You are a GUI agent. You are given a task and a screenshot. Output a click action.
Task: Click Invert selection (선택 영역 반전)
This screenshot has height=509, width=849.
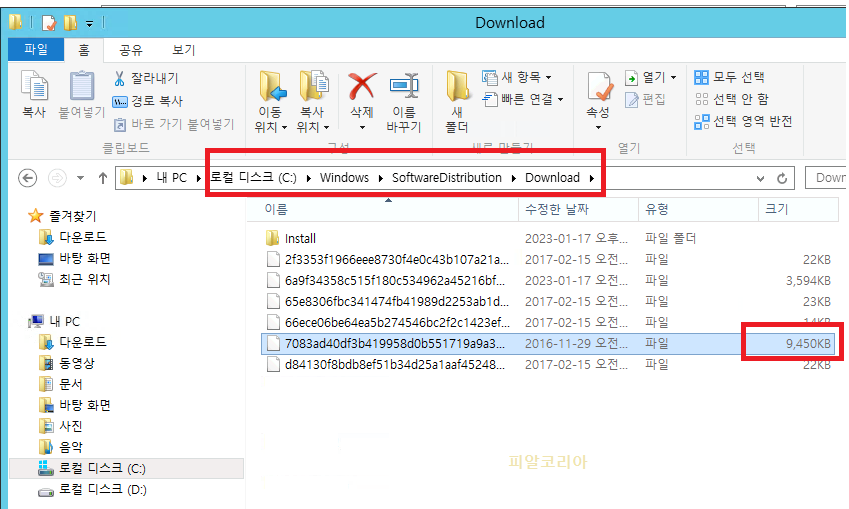point(743,121)
